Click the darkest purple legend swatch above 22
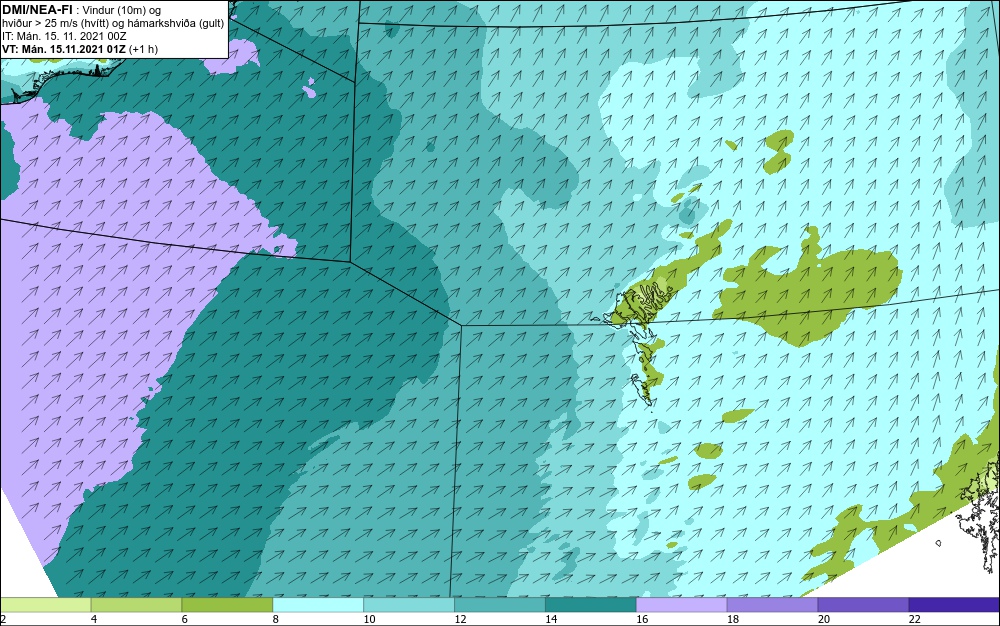The width and height of the screenshot is (1000, 626). click(x=954, y=605)
